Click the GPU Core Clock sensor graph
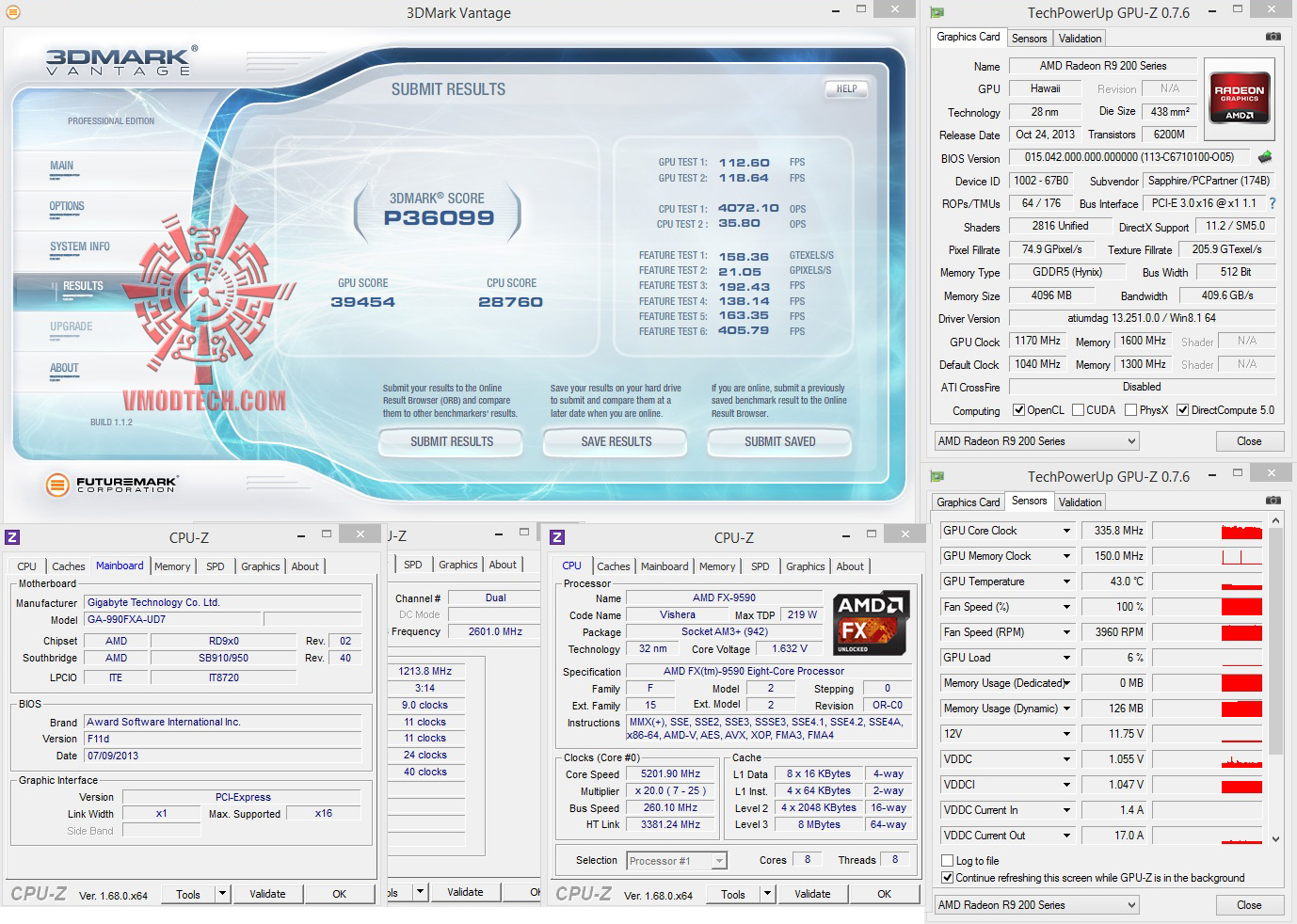1297x924 pixels. coord(1208,531)
